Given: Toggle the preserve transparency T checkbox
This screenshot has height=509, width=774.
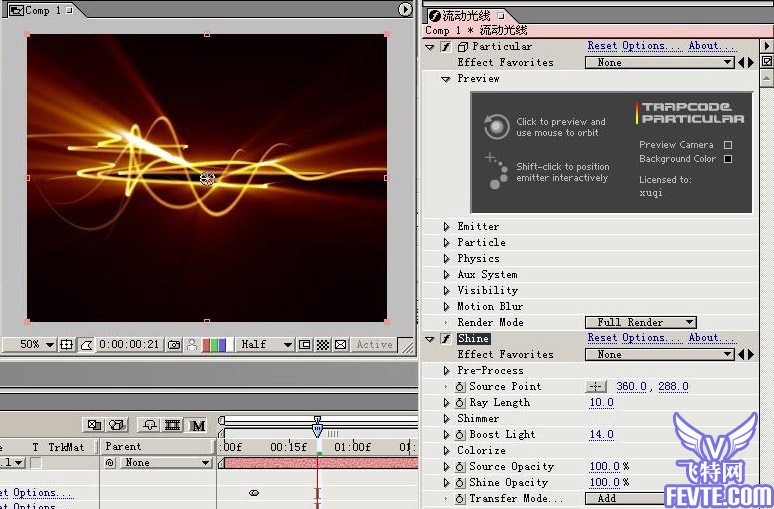Looking at the screenshot, I should click(36, 463).
